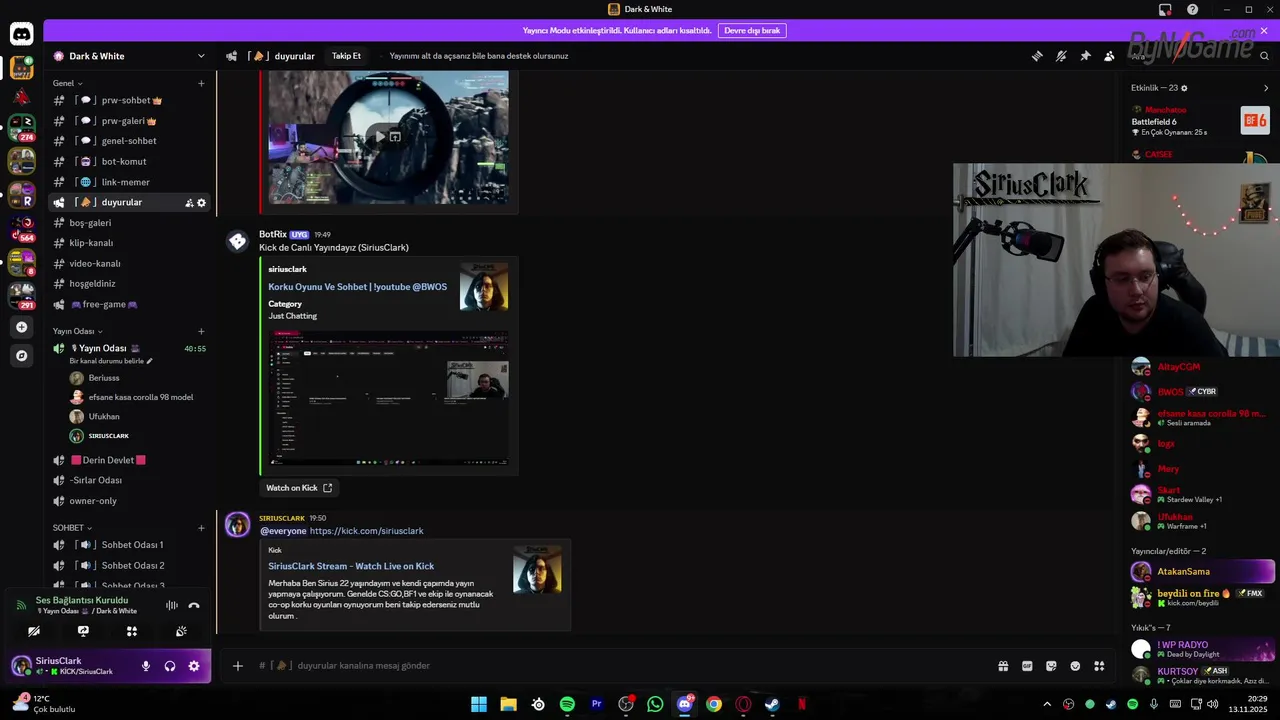Toggle member list icon in header
Screen dimensions: 1280x720
click(1109, 56)
